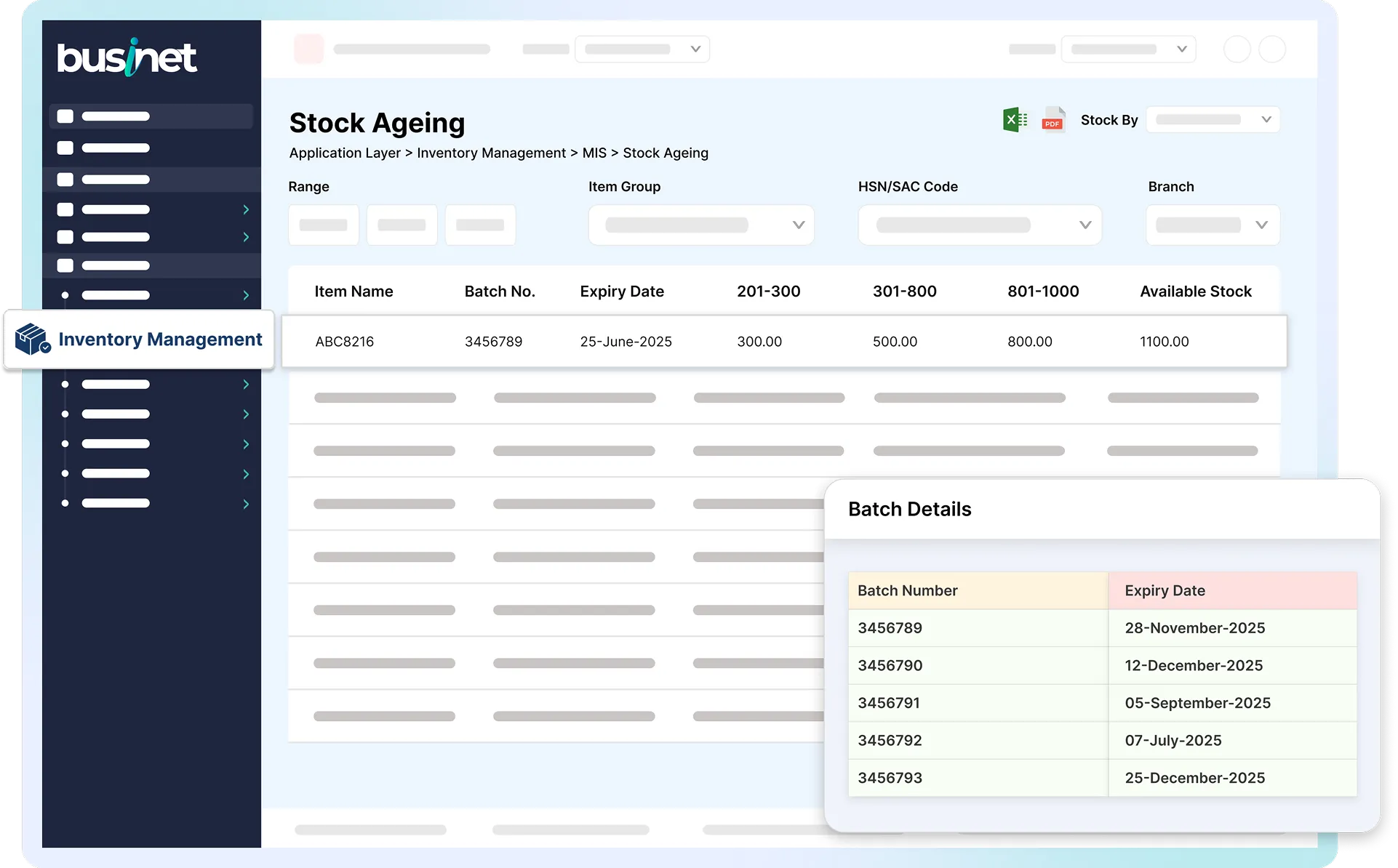1398x868 pixels.
Task: Click the 801-1000 column header
Action: [x=1043, y=292]
